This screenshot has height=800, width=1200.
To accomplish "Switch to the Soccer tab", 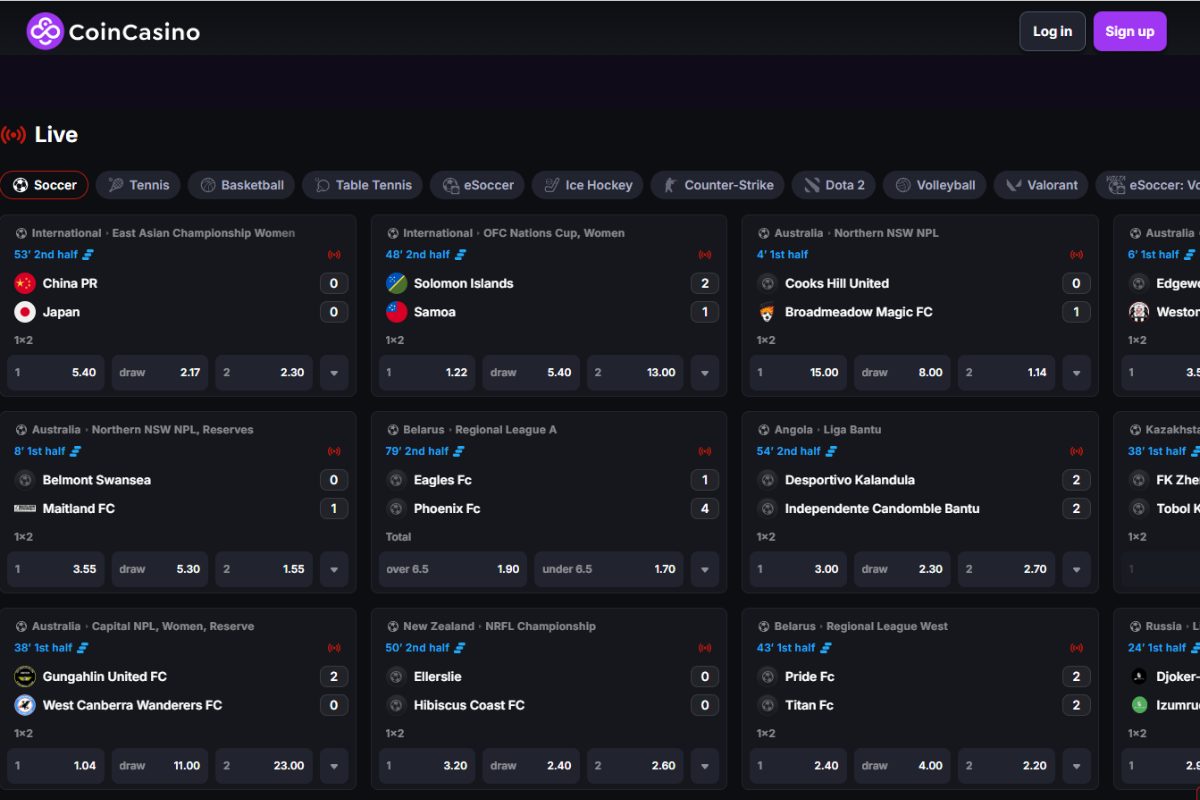I will [45, 185].
